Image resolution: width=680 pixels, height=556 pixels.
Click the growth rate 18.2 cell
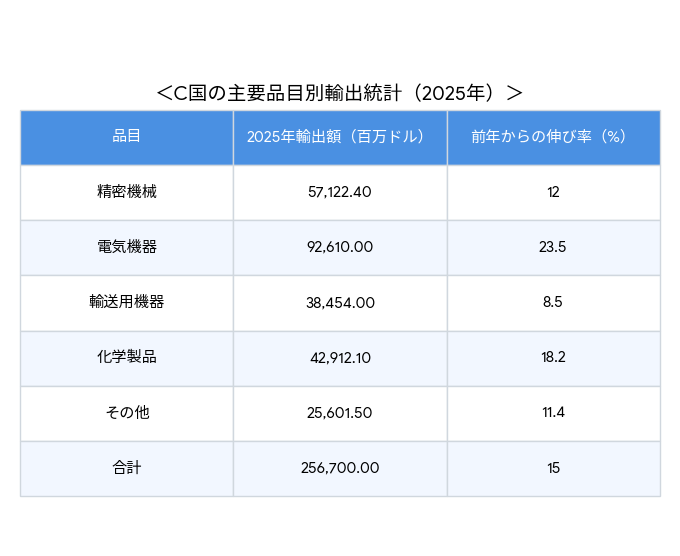pos(553,357)
